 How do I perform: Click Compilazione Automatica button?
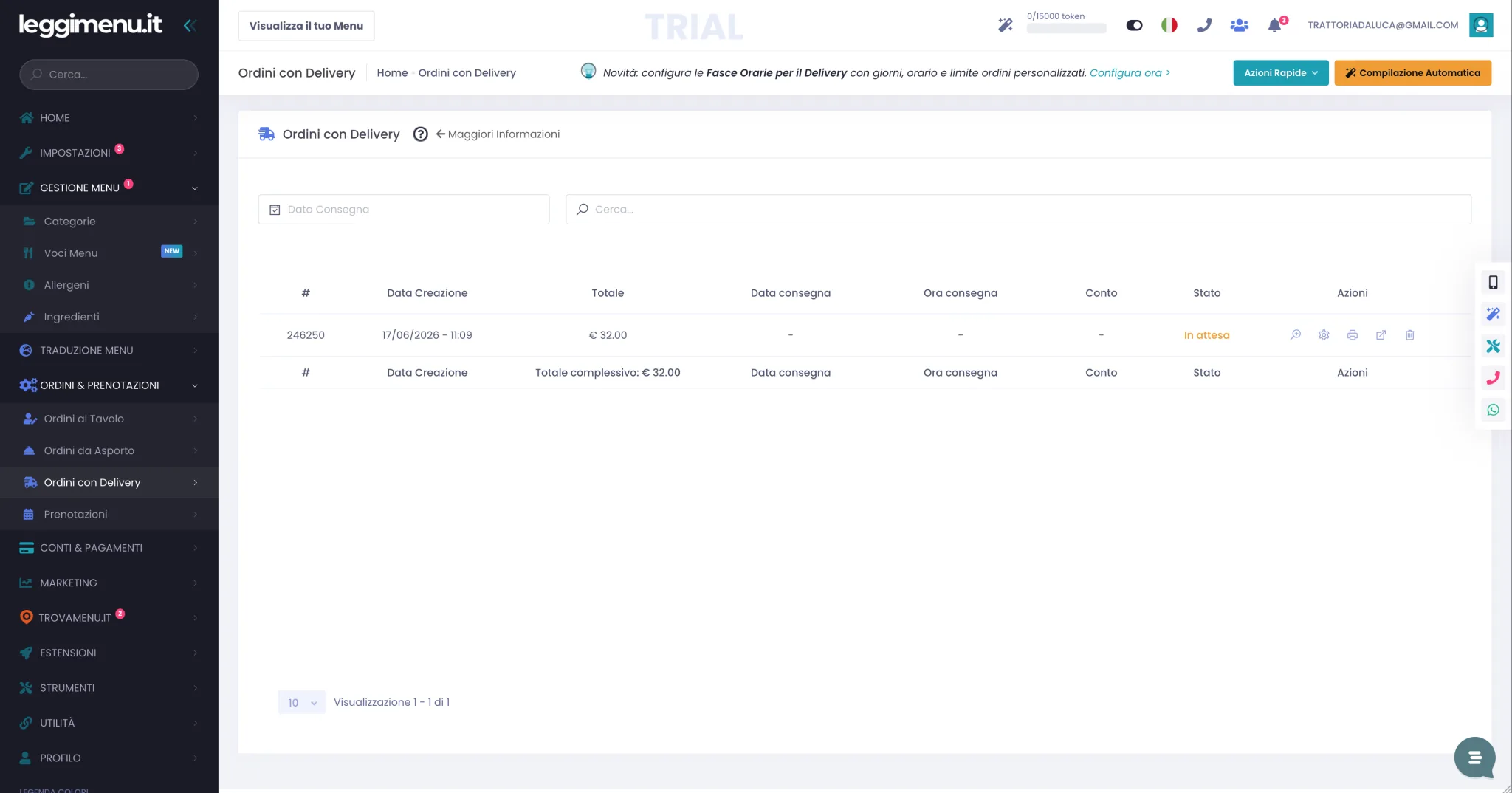[1412, 73]
